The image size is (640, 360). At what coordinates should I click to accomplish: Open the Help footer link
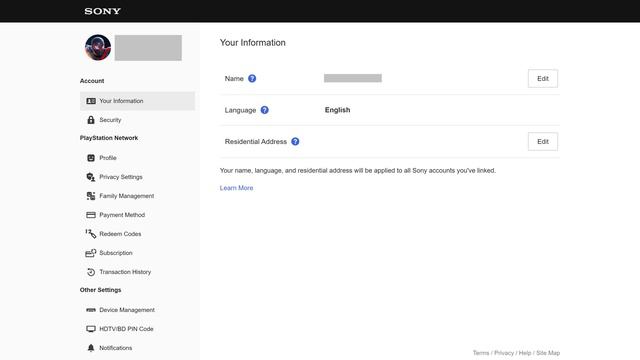pyautogui.click(x=525, y=353)
